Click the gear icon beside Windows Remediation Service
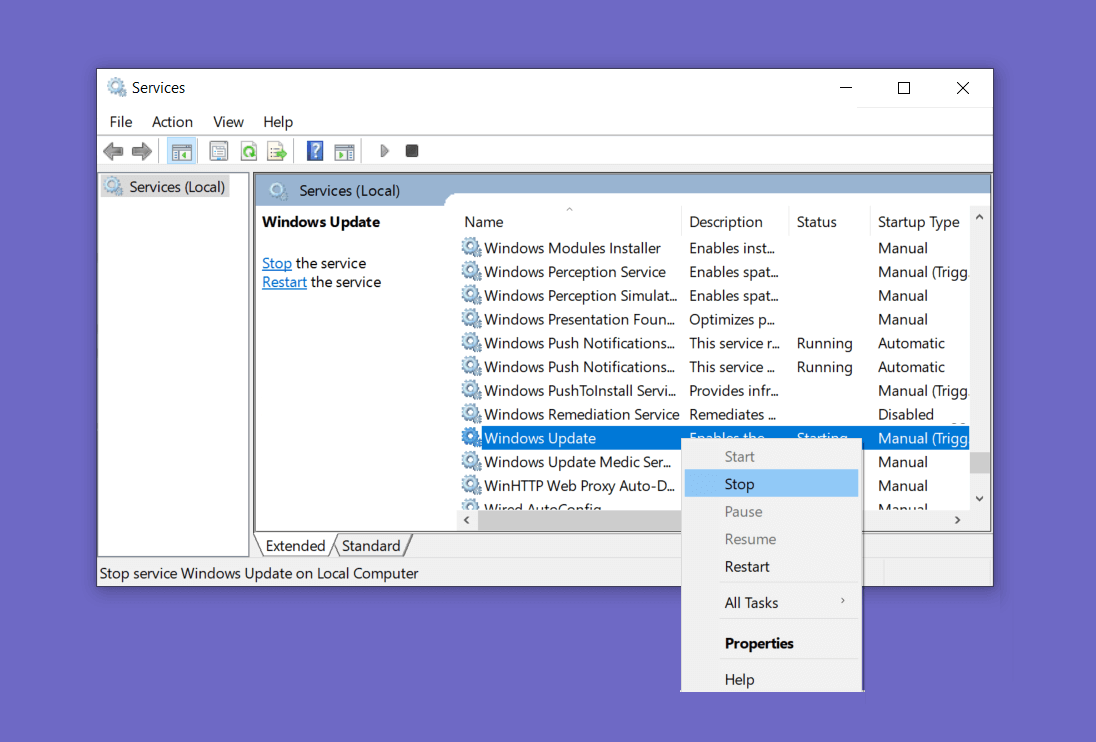Screen dimensions: 1096x742 472,414
